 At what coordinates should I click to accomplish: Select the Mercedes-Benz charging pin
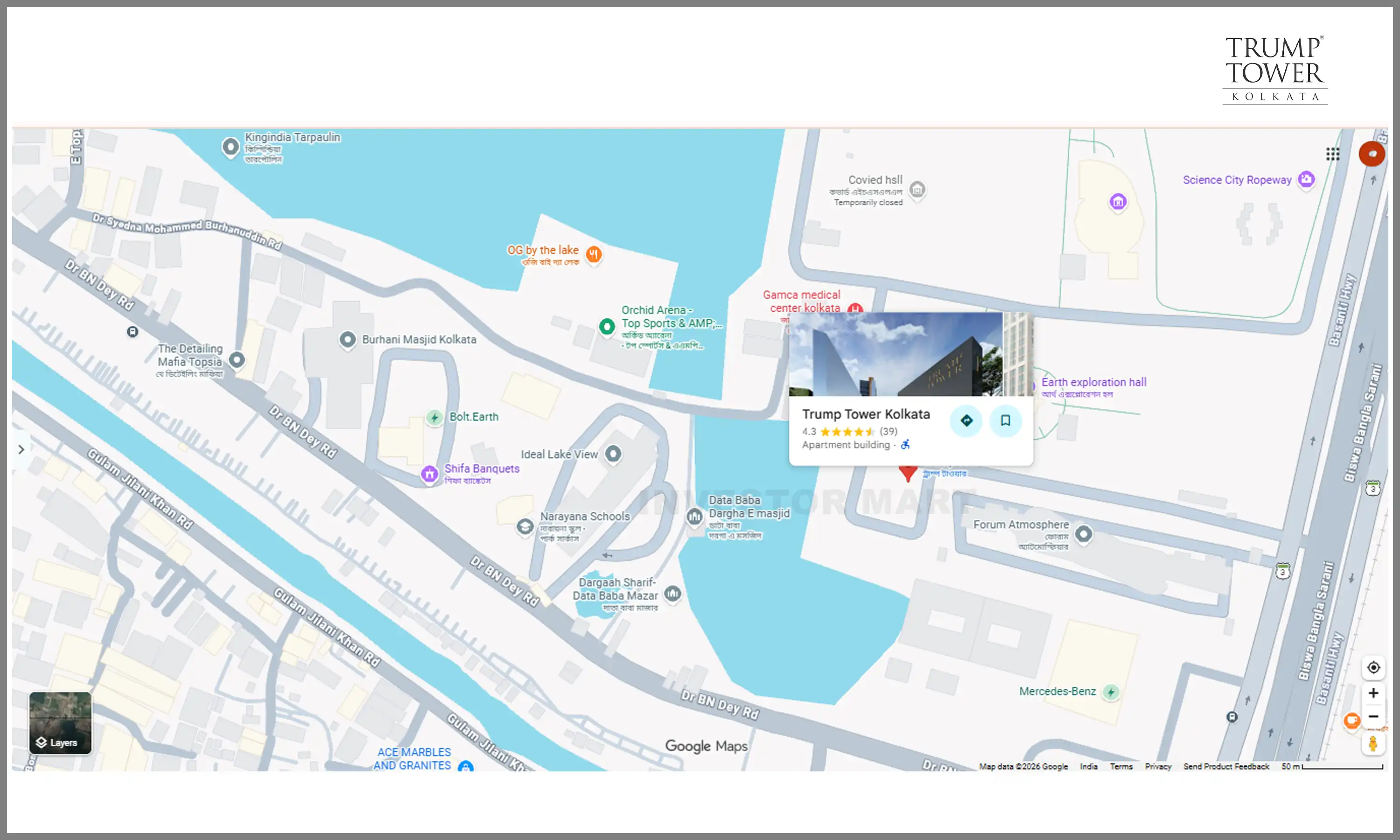coord(1111,692)
